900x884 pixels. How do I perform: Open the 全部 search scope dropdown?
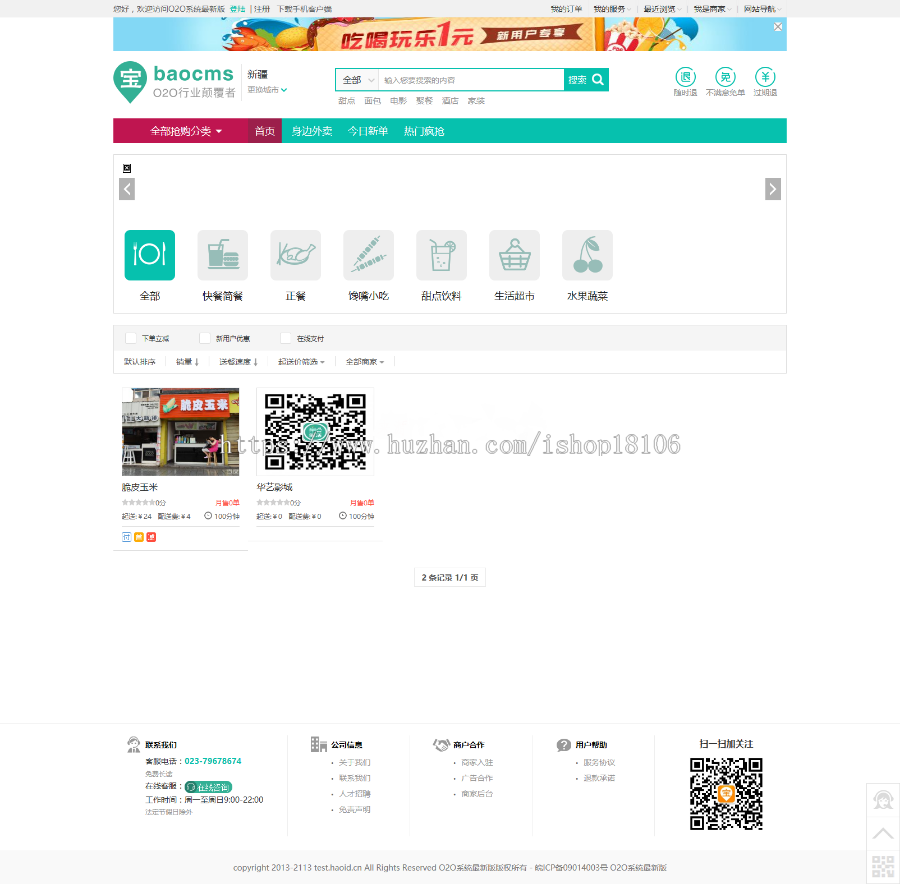point(357,80)
